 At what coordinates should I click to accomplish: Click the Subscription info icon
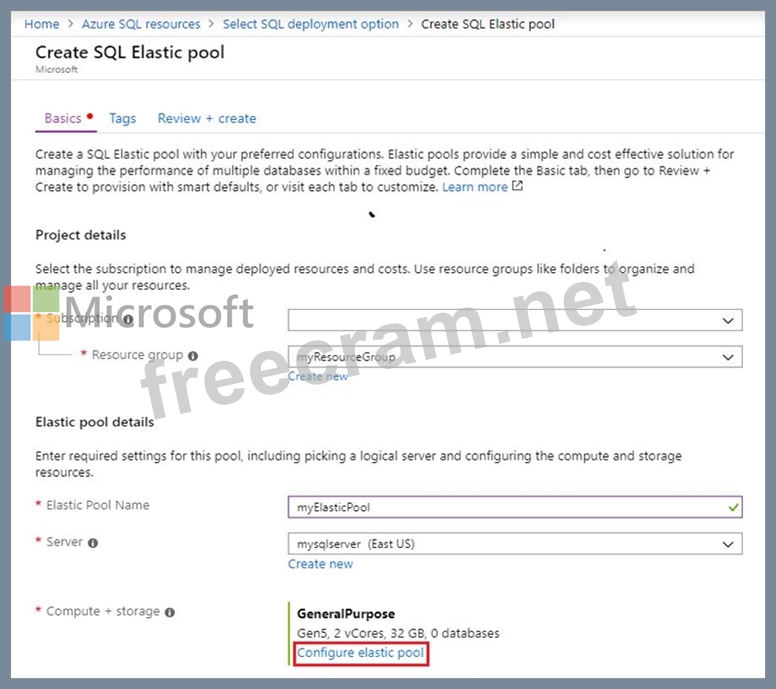(x=128, y=319)
